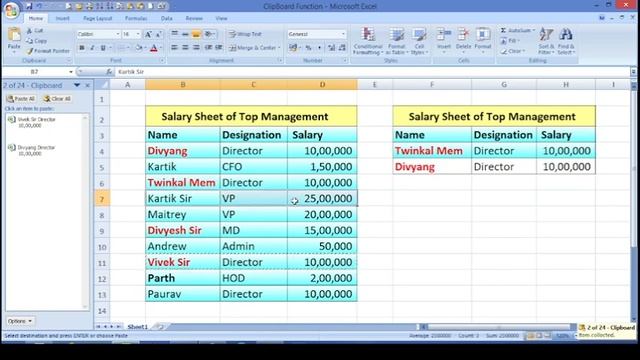
Task: Decrease decimal places
Action: click(x=342, y=48)
